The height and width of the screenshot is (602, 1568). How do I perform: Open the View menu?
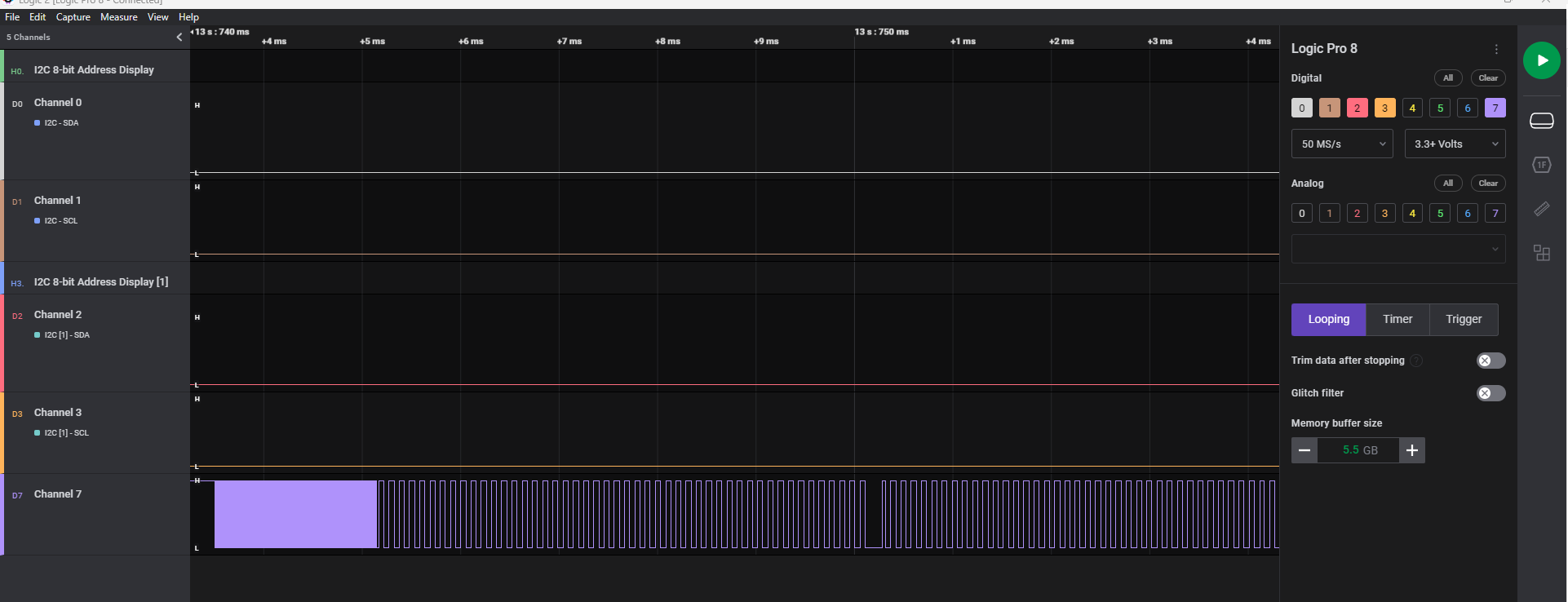tap(157, 17)
